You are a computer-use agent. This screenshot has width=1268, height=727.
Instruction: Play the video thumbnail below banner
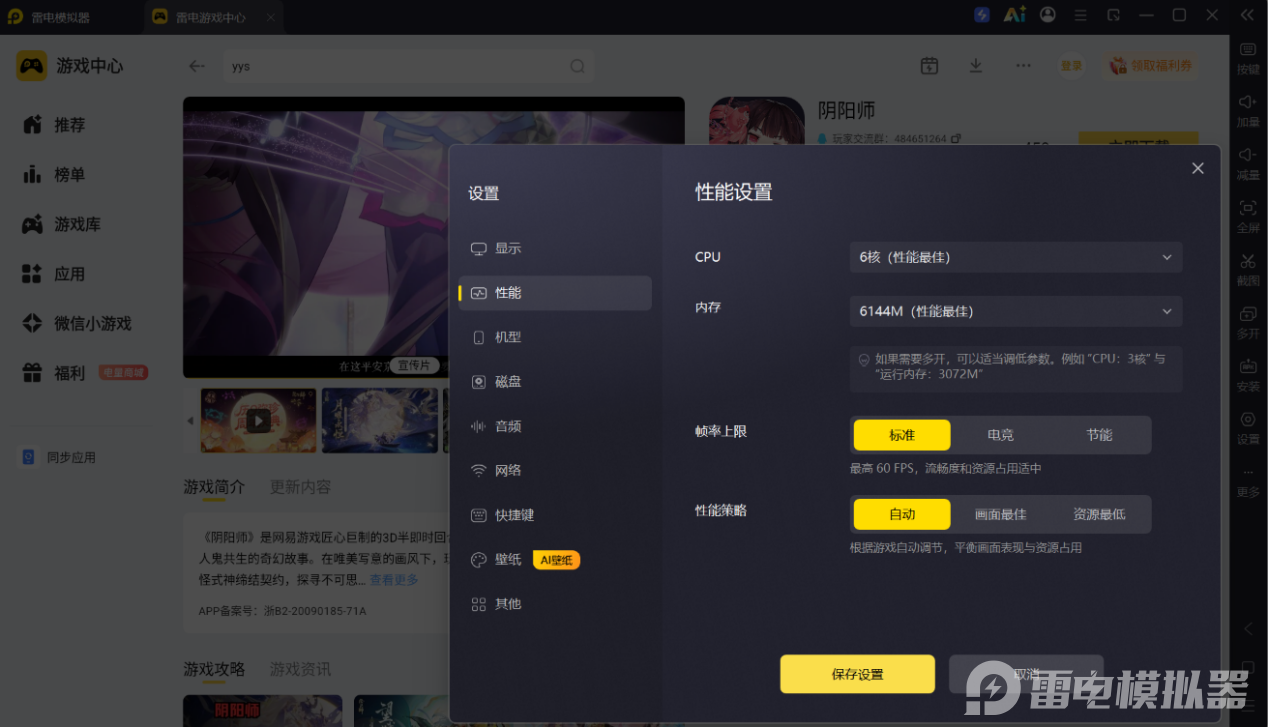point(258,420)
